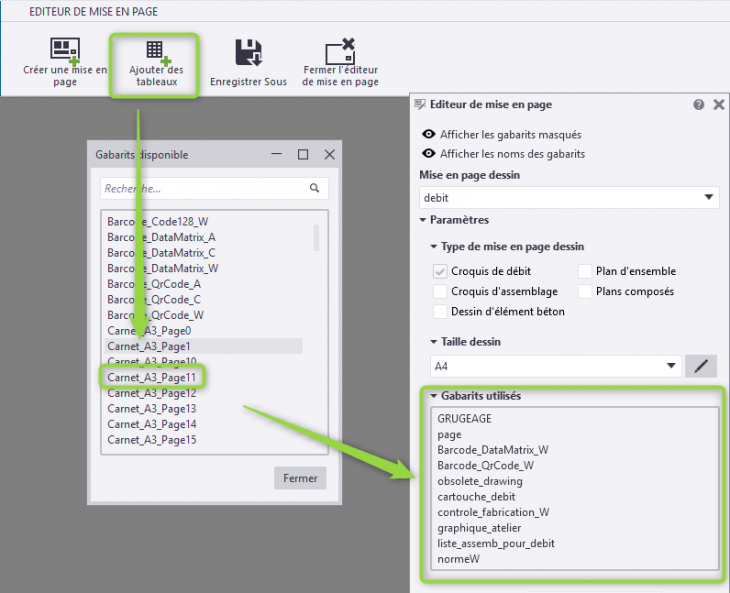Image resolution: width=730 pixels, height=593 pixels.
Task: Select Carnet_A3_Page12 in the list
Action: pos(152,393)
